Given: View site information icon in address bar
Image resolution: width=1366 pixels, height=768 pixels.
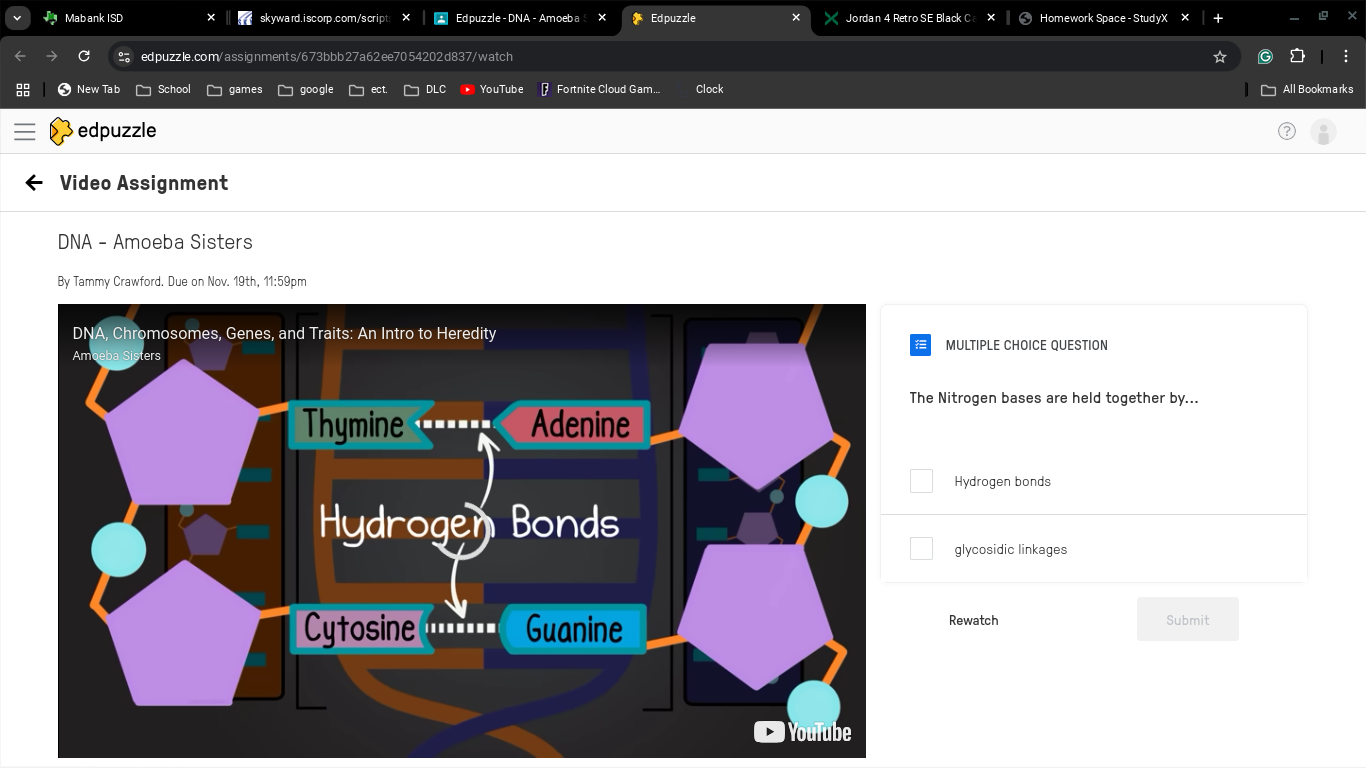Looking at the screenshot, I should click(122, 57).
